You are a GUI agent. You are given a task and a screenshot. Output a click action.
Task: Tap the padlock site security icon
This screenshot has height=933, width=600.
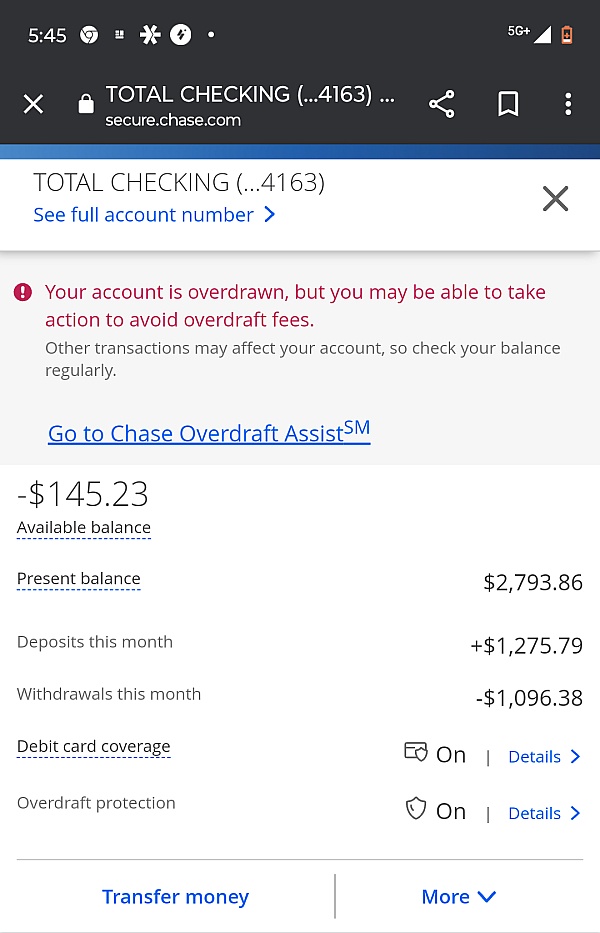click(86, 104)
